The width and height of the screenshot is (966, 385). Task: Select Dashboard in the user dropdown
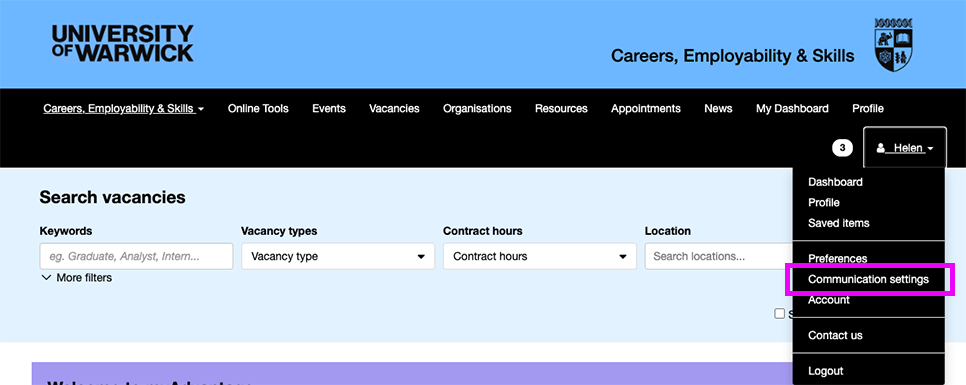pos(835,182)
